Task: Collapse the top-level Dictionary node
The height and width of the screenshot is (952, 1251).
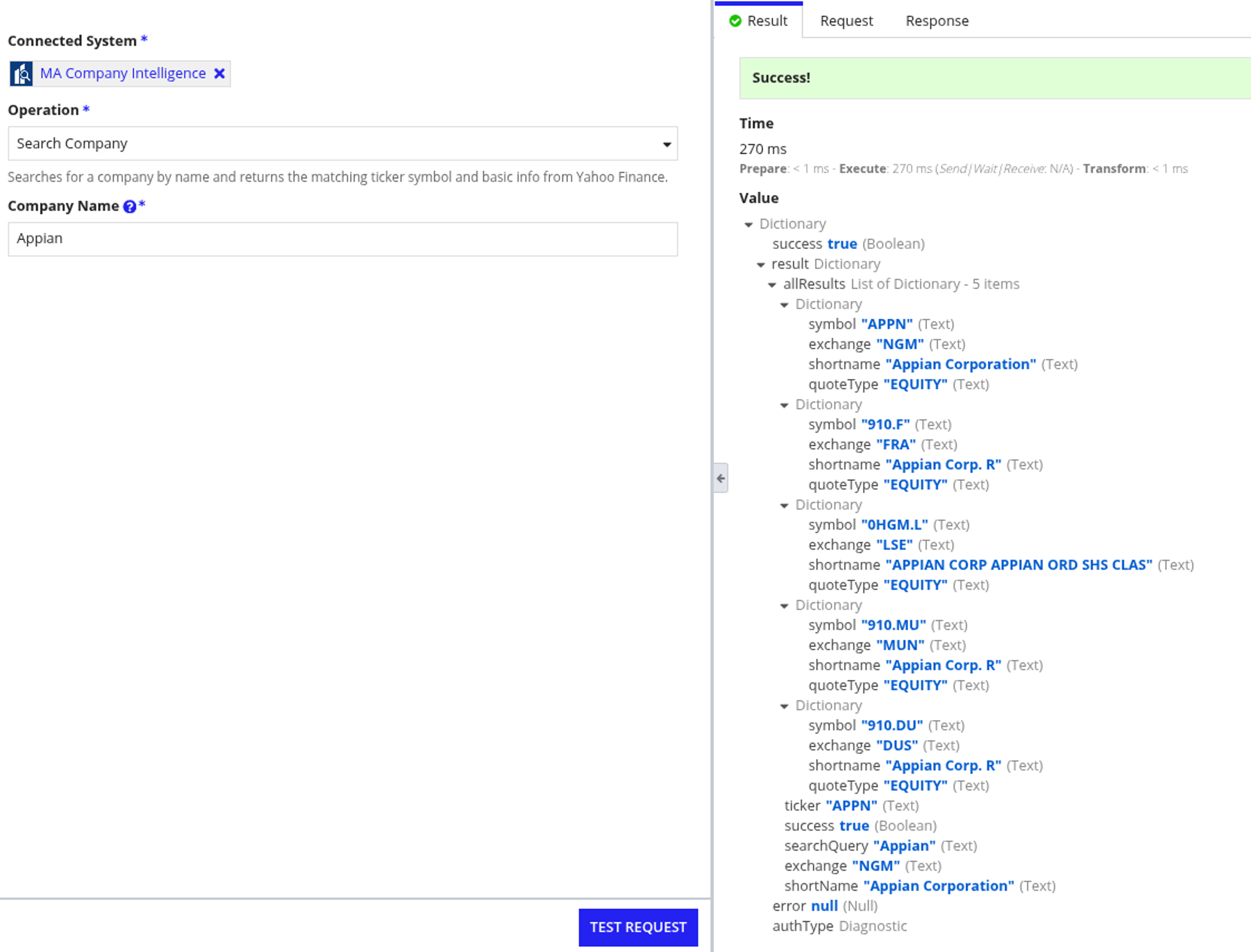Action: [x=748, y=225]
